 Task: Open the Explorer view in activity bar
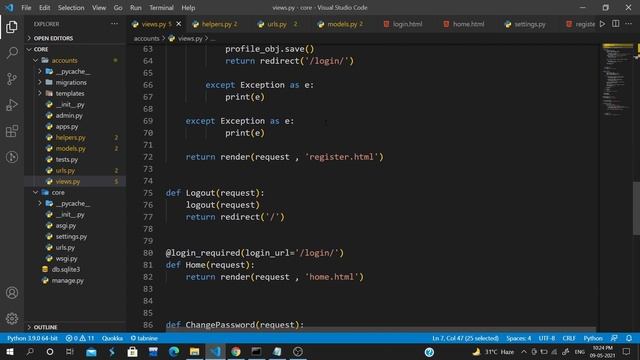click(12, 27)
